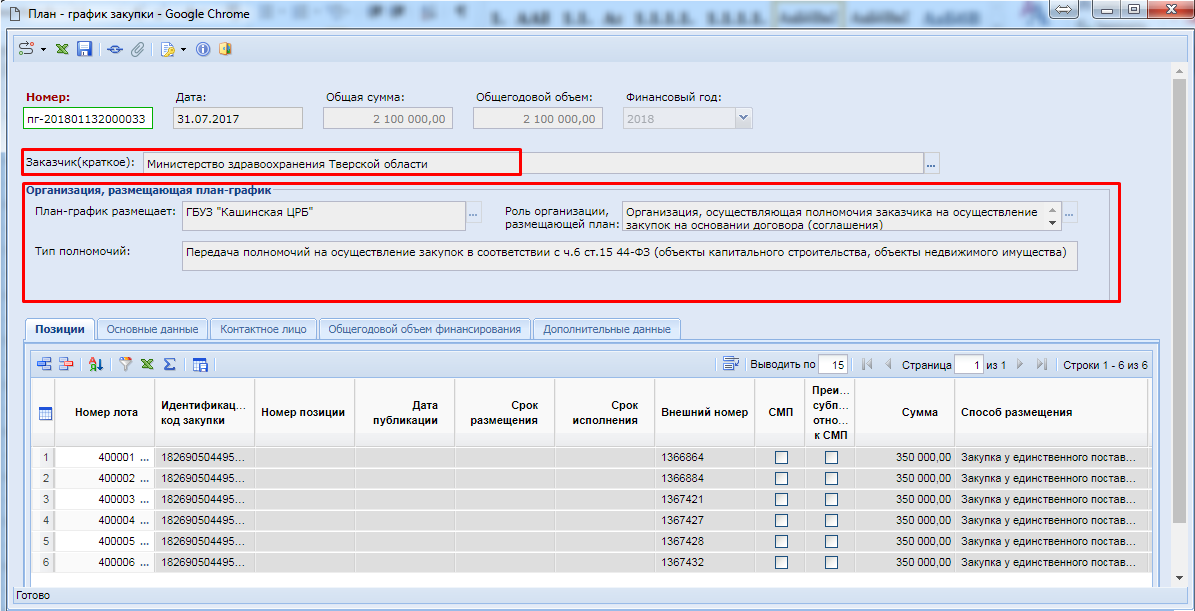Click ellipsis button beside План-график размещает field

(x=474, y=212)
